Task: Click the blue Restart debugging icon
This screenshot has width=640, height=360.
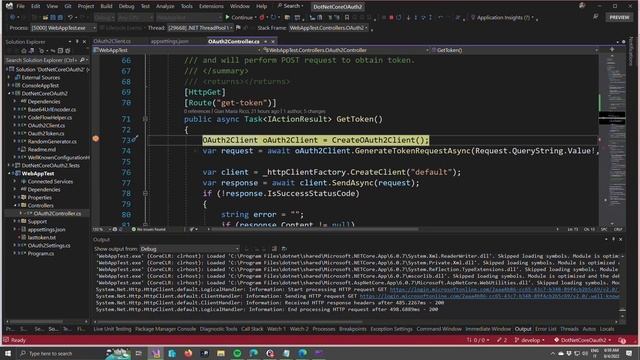Action: (x=399, y=18)
